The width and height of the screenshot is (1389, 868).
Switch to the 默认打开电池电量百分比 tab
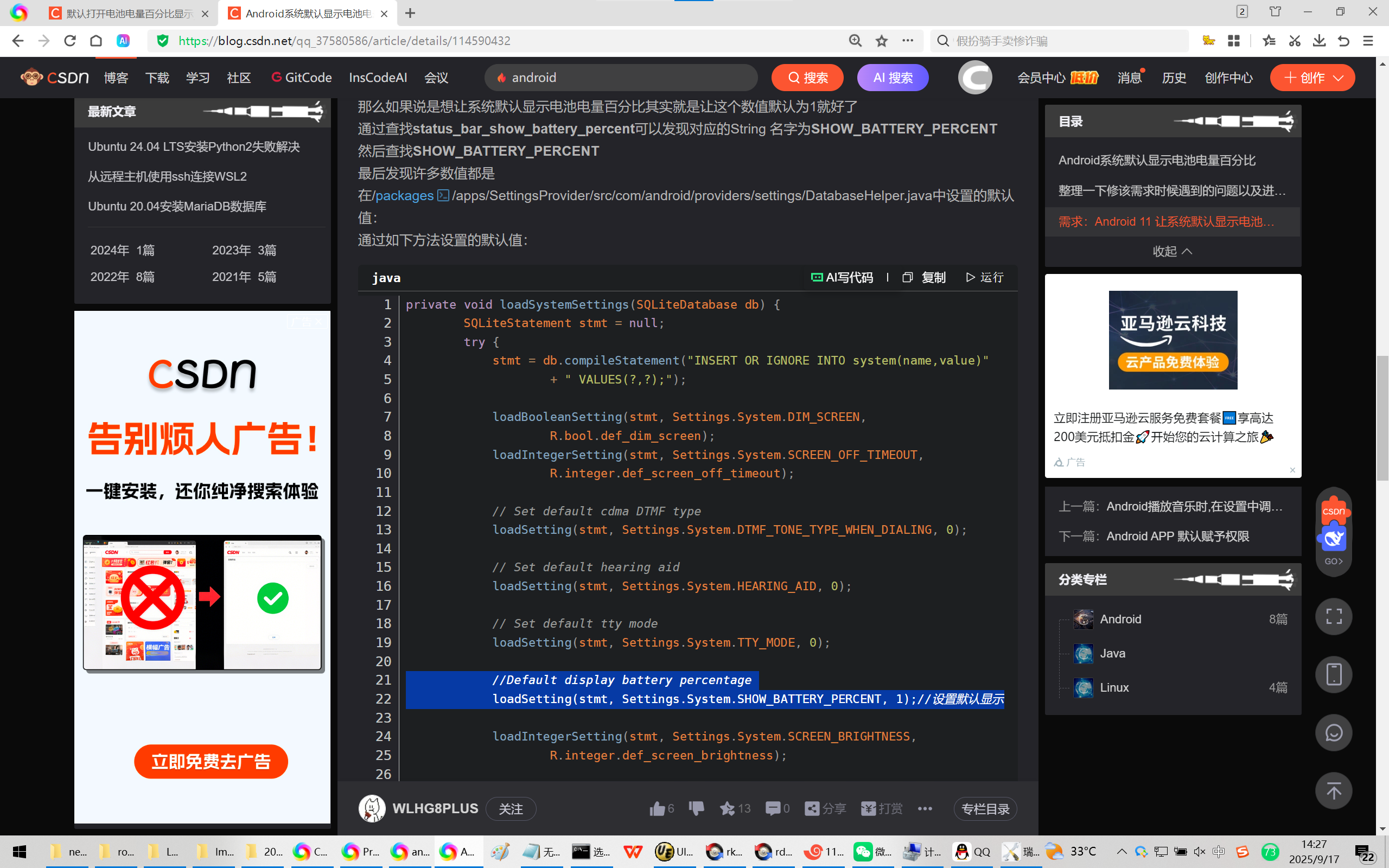[x=129, y=13]
